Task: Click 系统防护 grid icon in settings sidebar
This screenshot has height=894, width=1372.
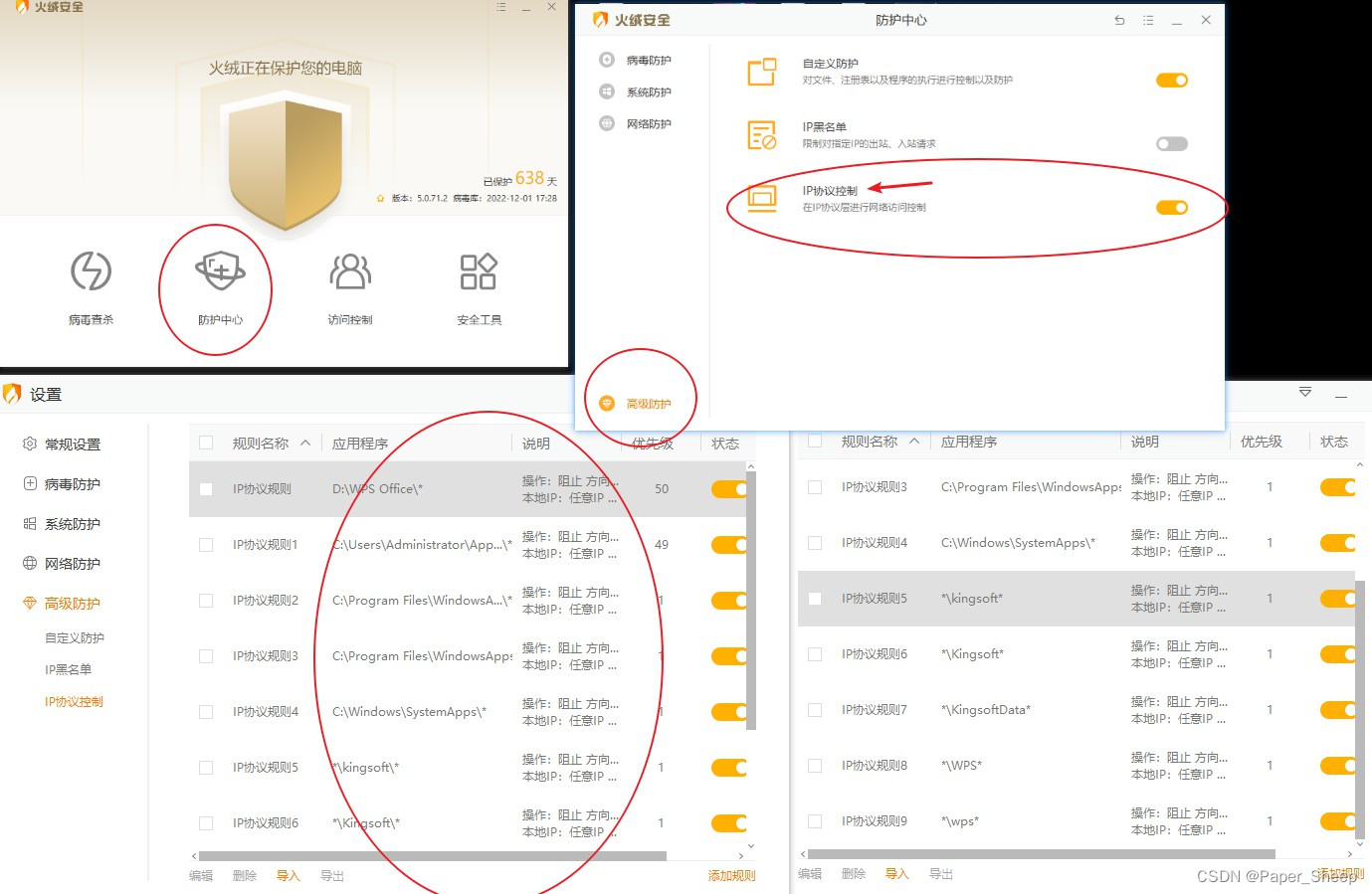Action: click(30, 523)
